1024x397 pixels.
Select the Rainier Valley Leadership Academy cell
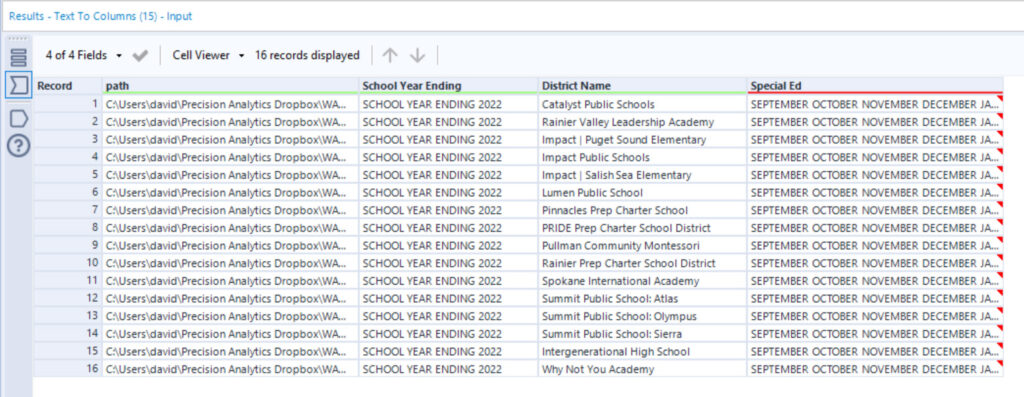click(x=643, y=121)
